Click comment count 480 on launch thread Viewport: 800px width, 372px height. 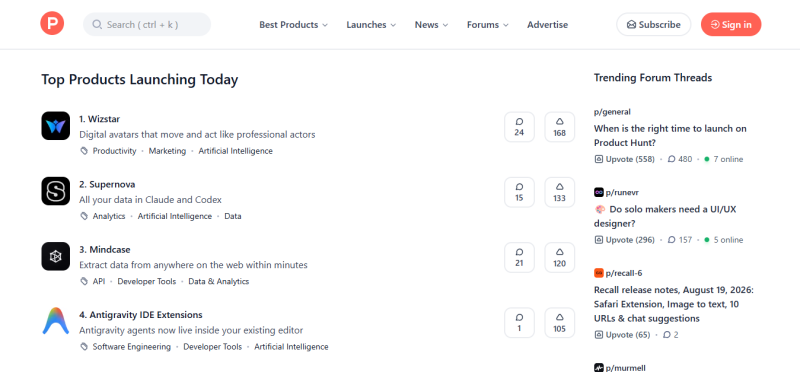(x=680, y=159)
